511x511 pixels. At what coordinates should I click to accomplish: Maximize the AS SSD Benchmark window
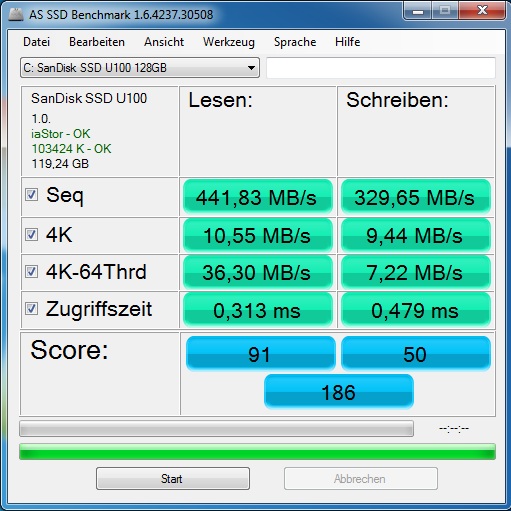tap(445, 11)
